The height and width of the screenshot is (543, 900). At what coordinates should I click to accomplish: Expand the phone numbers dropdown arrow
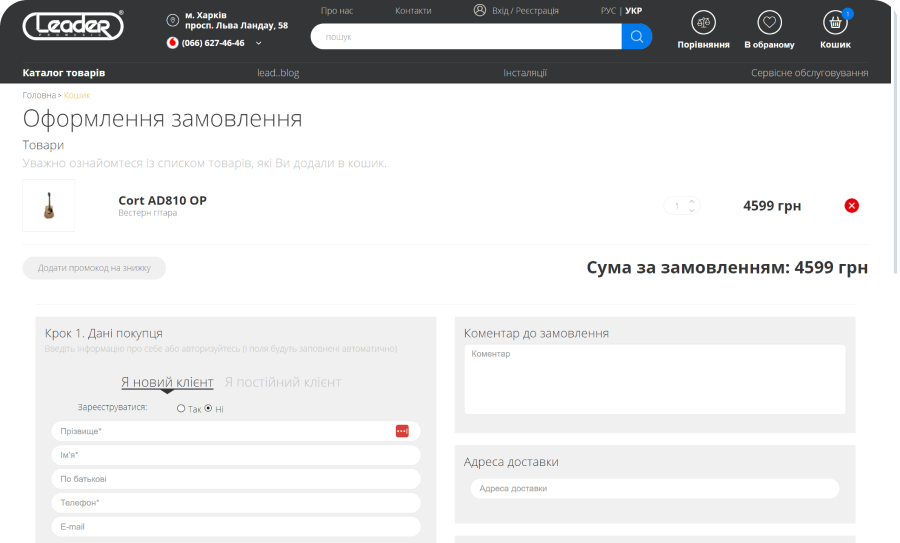pos(258,43)
